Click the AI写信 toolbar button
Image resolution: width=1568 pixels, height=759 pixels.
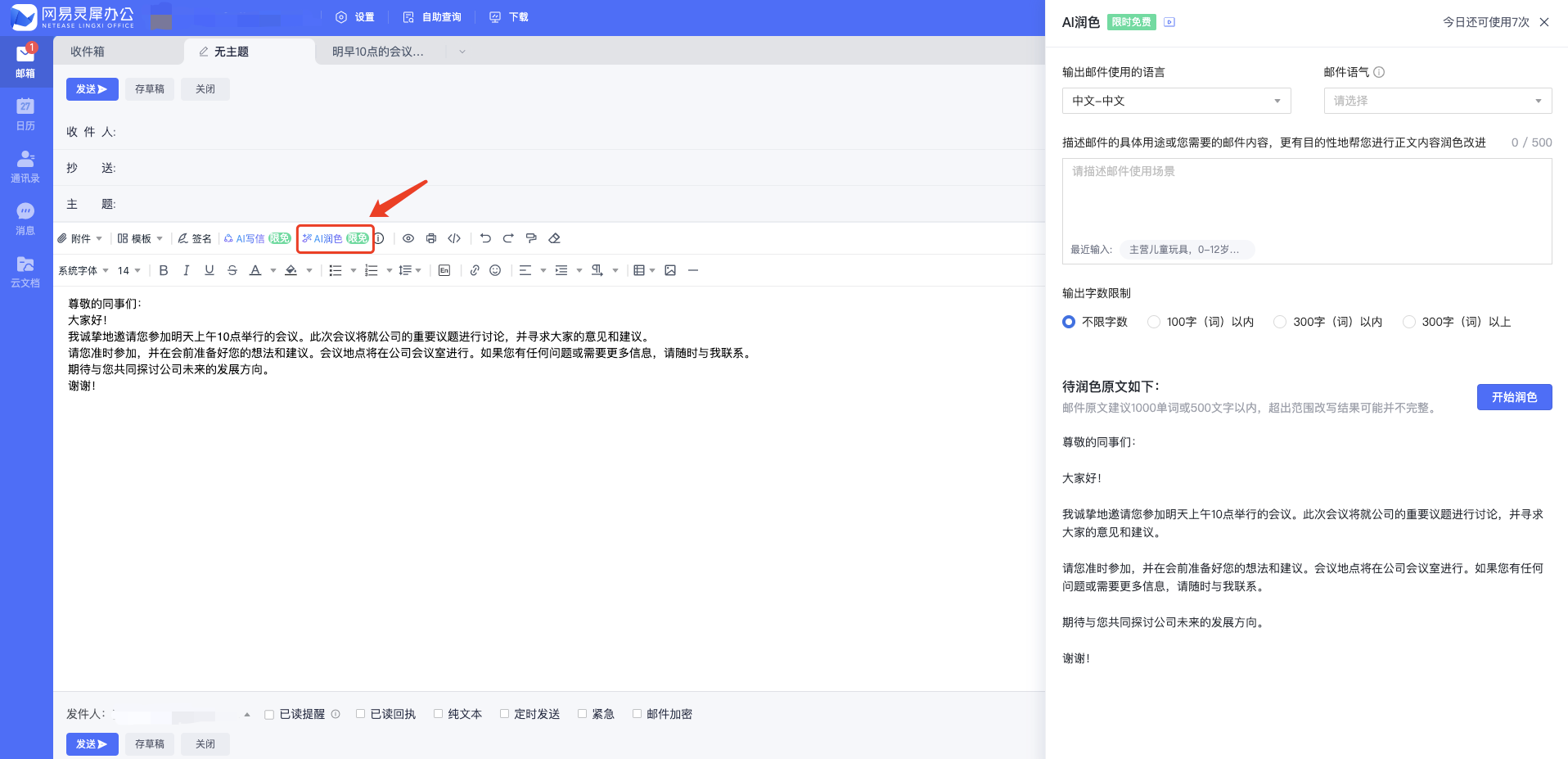(x=257, y=238)
